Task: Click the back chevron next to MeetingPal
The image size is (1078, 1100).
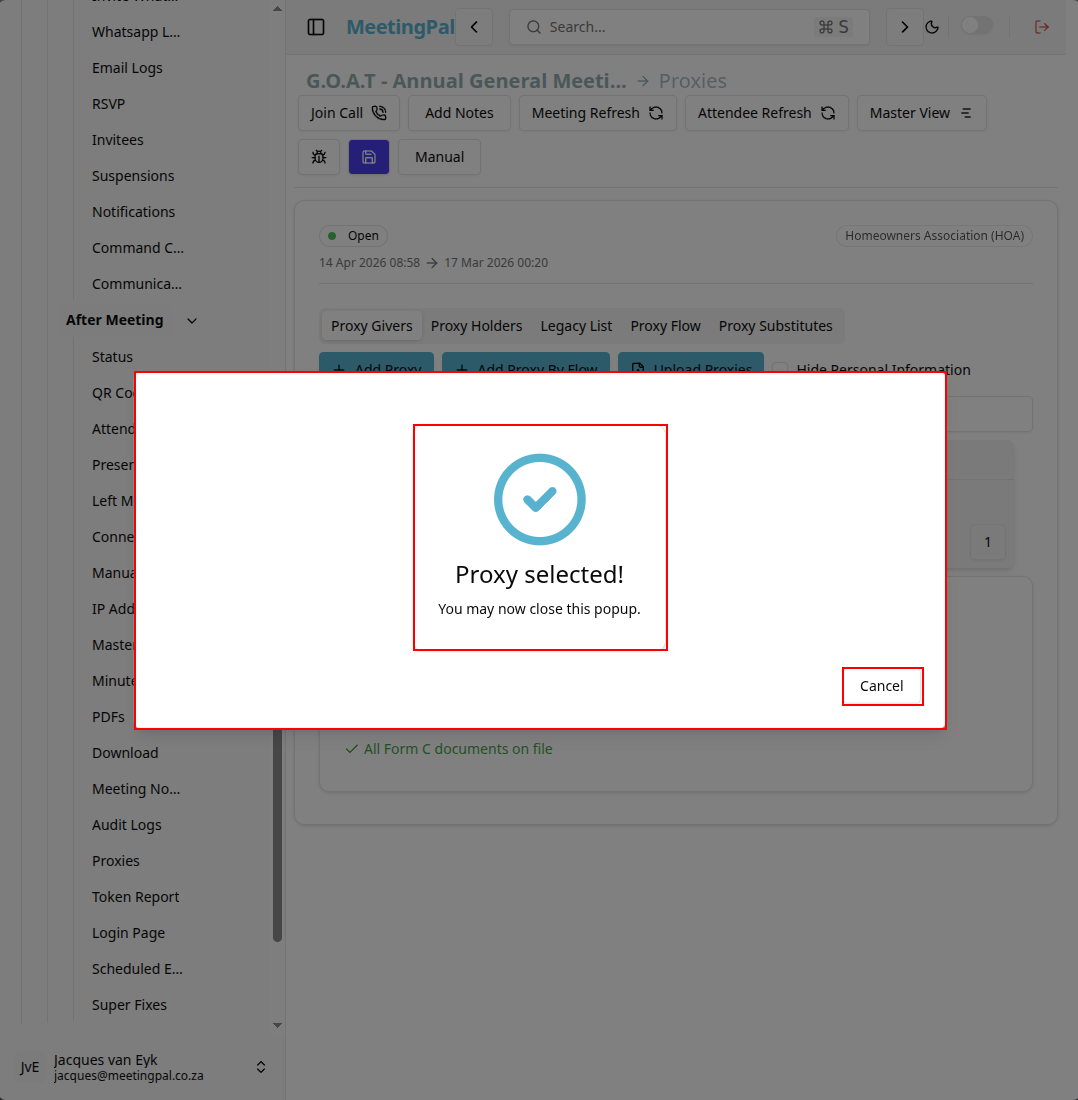Action: click(474, 27)
